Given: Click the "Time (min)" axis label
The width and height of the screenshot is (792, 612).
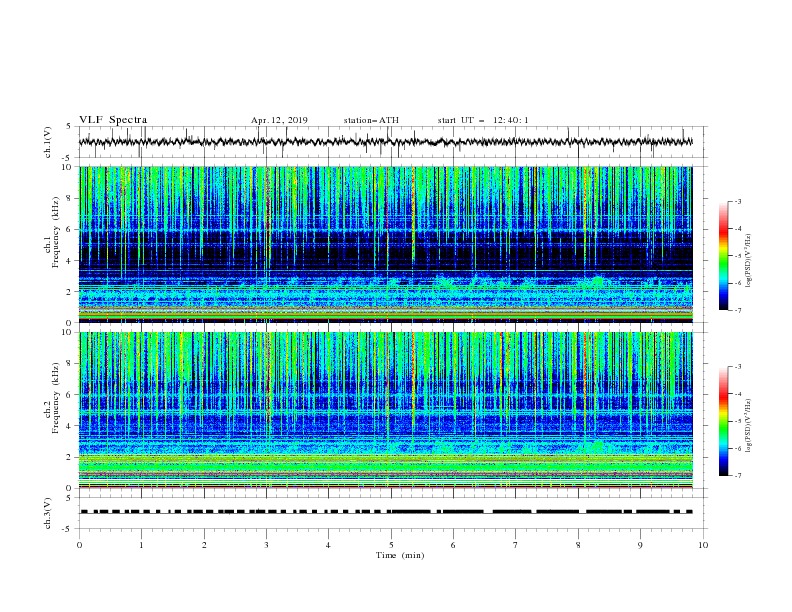Looking at the screenshot, I should [x=400, y=555].
